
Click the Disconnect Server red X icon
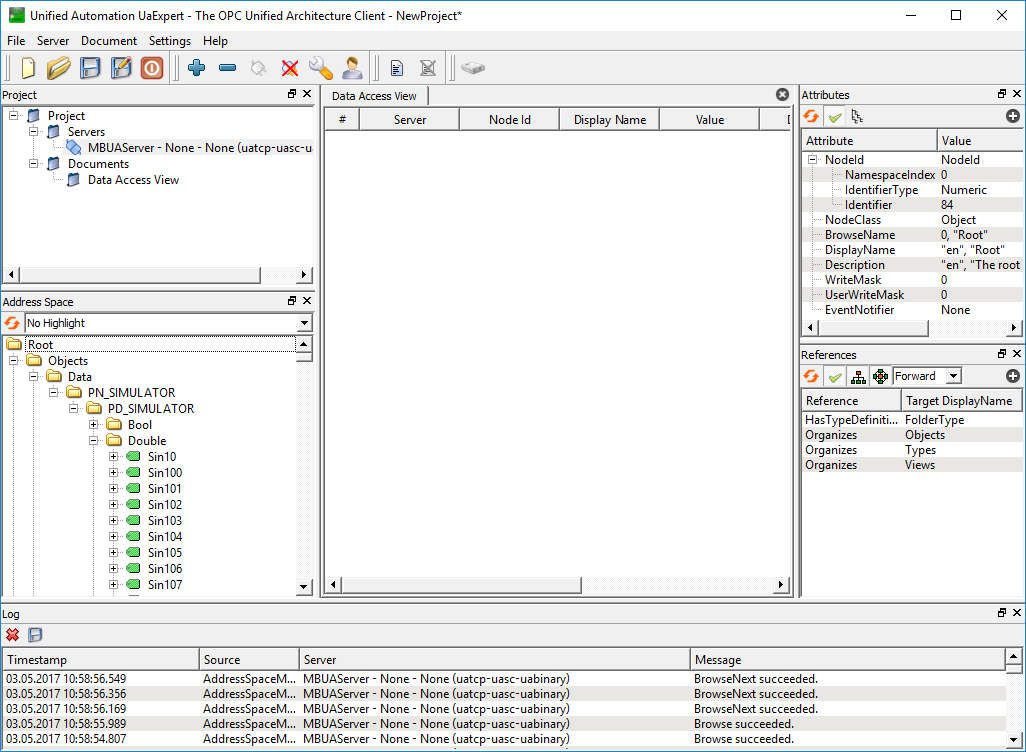[x=289, y=68]
